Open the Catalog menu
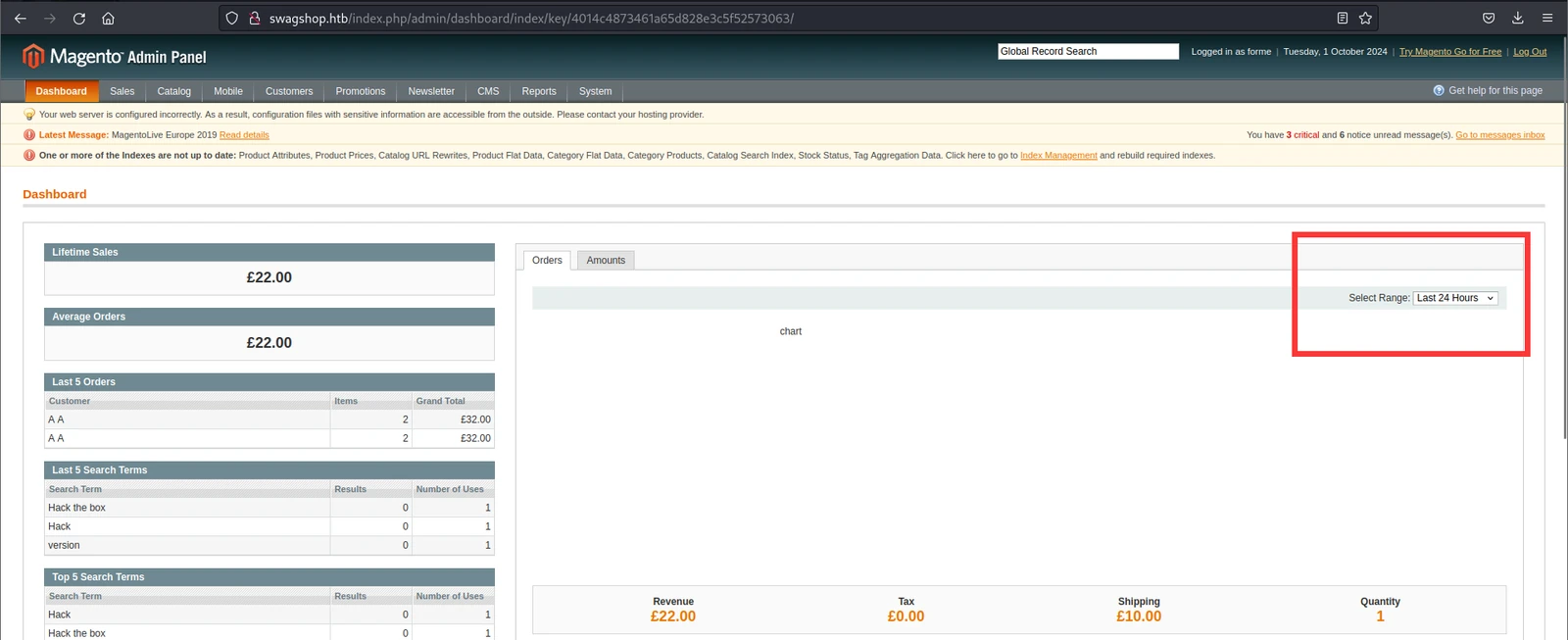Image resolution: width=1568 pixels, height=640 pixels. point(174,91)
